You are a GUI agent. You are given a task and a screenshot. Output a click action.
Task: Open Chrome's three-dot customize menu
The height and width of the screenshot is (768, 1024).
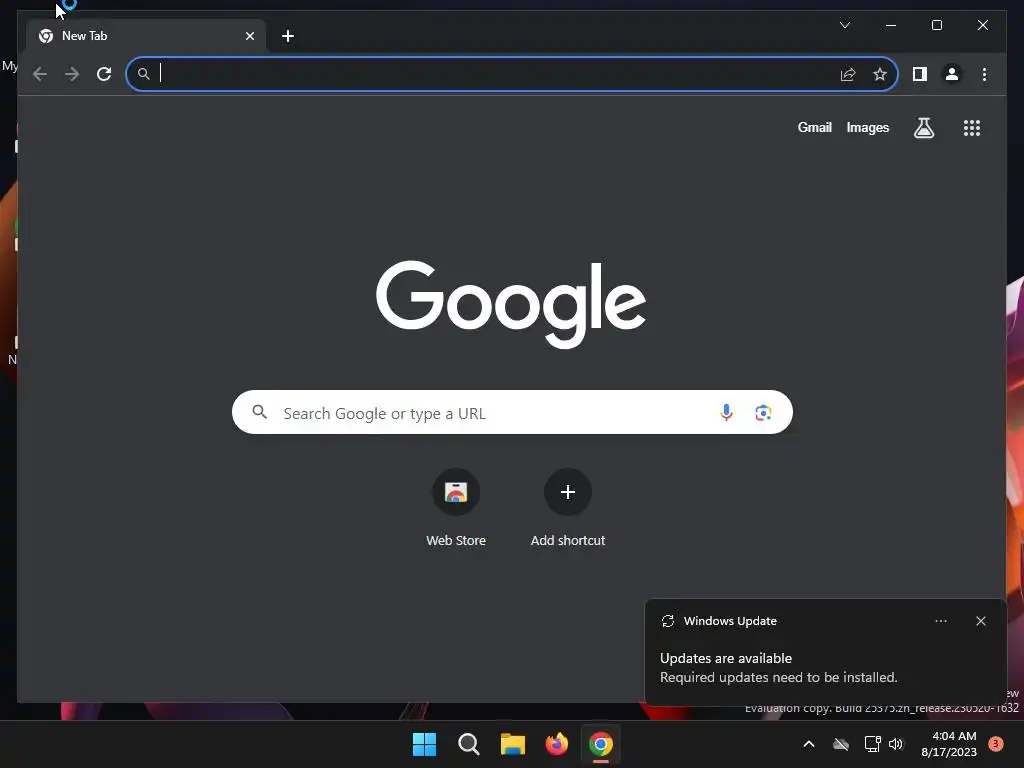984,74
